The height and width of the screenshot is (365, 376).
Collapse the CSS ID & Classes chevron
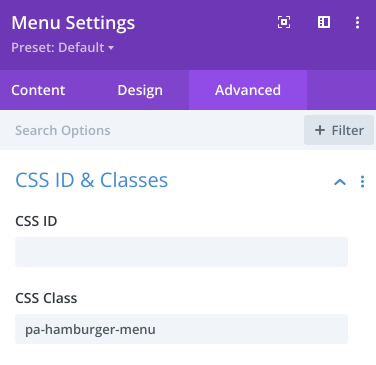point(340,182)
